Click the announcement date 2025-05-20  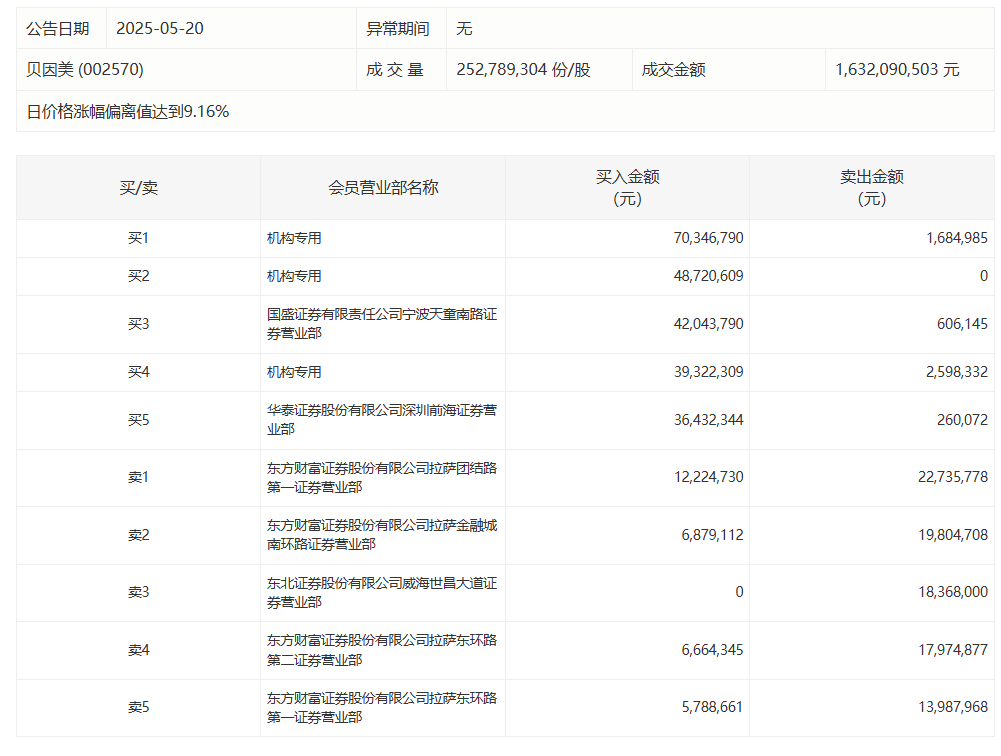click(x=160, y=29)
